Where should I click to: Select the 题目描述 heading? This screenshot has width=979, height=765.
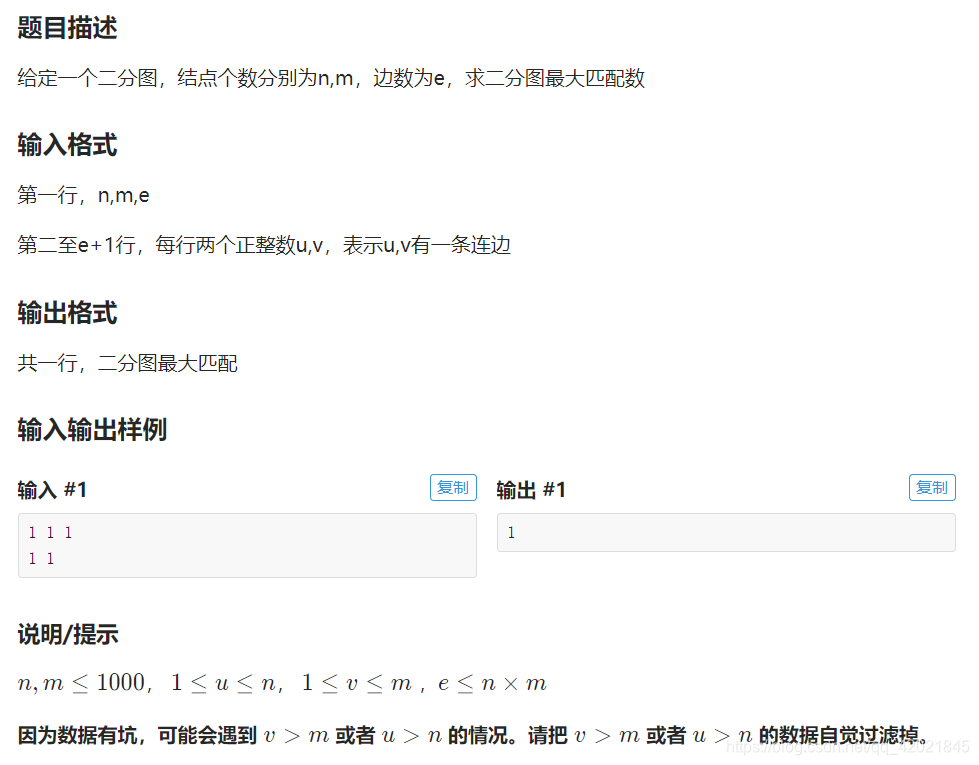coord(65,28)
